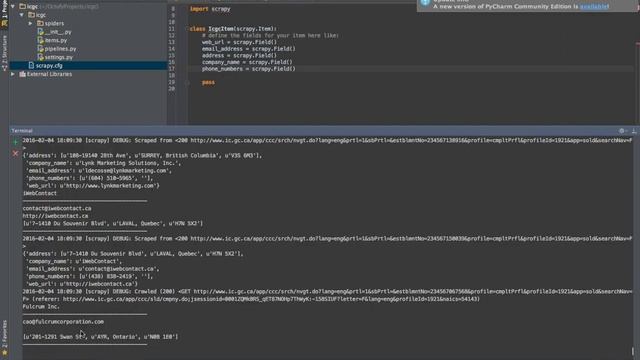Viewport: 640px width, 360px height.
Task: Click line number 17 in the gutter
Action: point(171,69)
